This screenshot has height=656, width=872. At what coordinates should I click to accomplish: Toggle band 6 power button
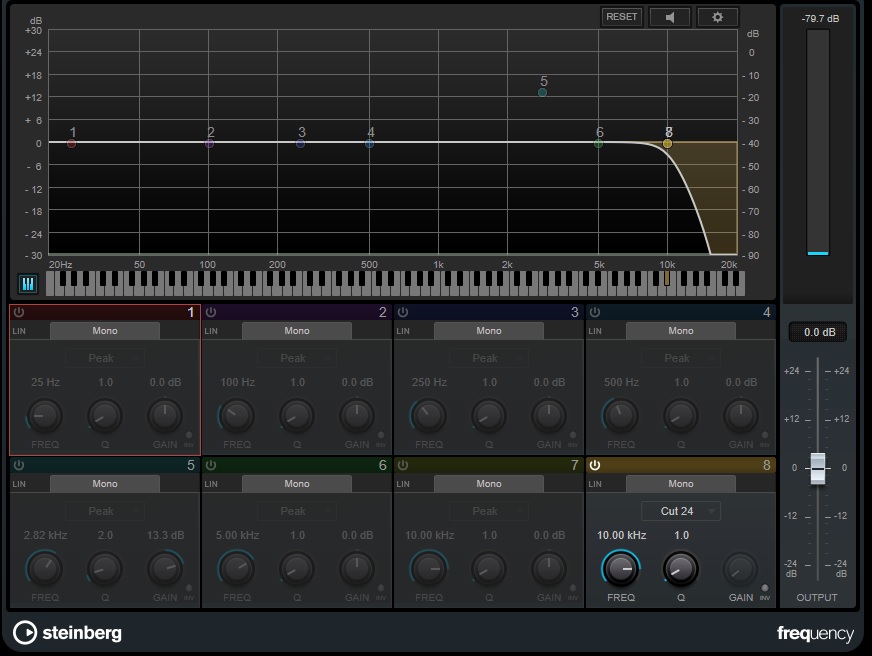click(x=211, y=465)
